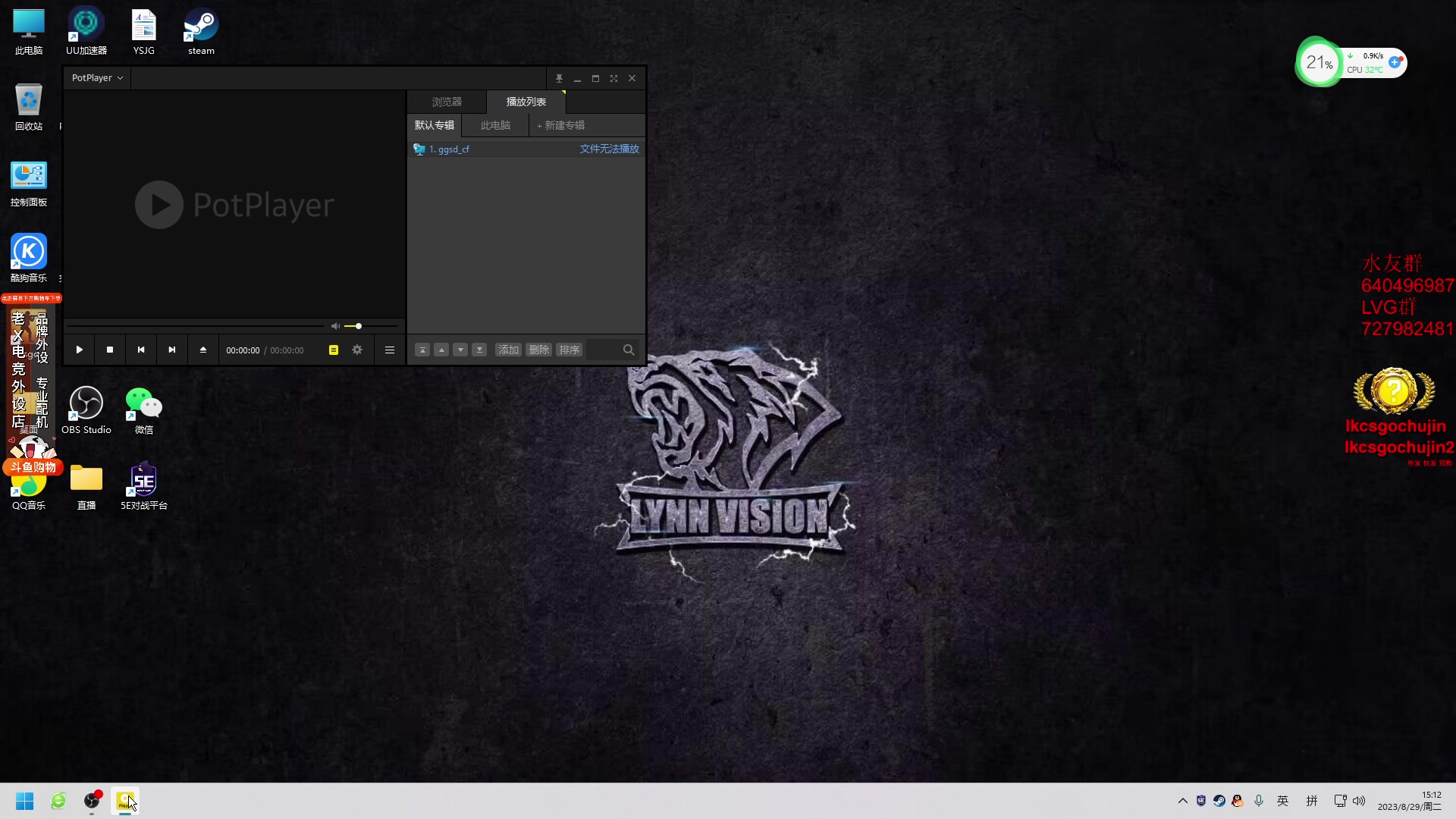
Task: Click the PotPlayer taskbar icon
Action: (x=125, y=801)
